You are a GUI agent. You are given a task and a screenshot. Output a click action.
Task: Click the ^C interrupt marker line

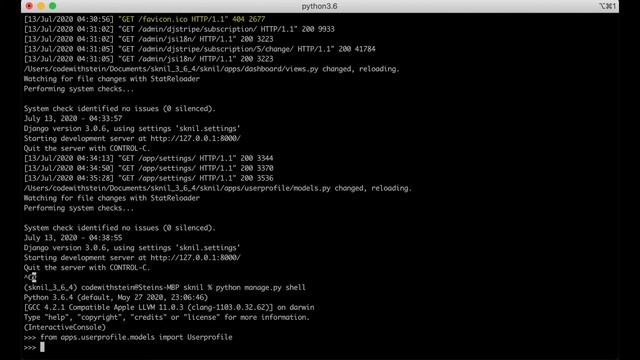point(30,278)
